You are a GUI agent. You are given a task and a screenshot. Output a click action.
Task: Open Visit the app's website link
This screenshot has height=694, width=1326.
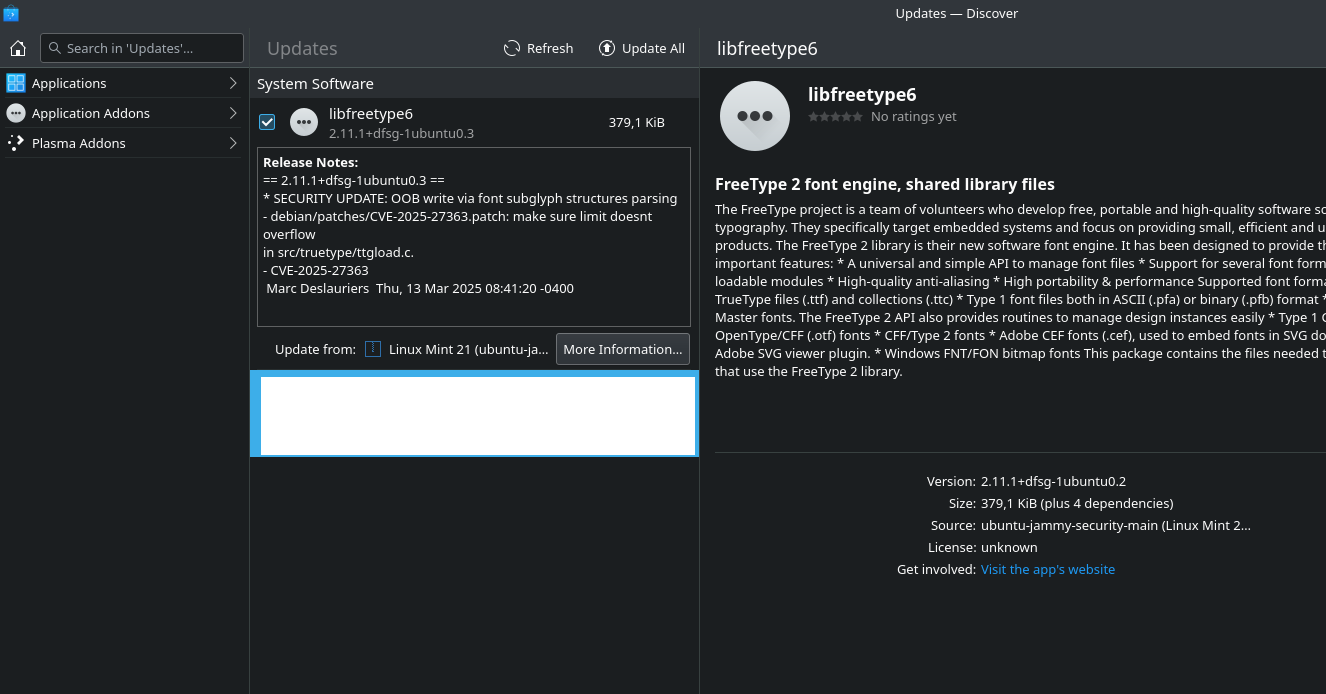(x=1048, y=569)
